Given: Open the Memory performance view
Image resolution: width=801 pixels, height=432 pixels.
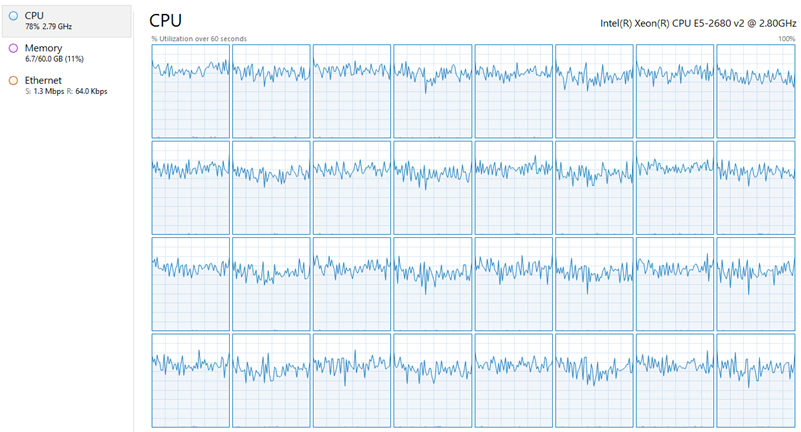Looking at the screenshot, I should (66, 52).
